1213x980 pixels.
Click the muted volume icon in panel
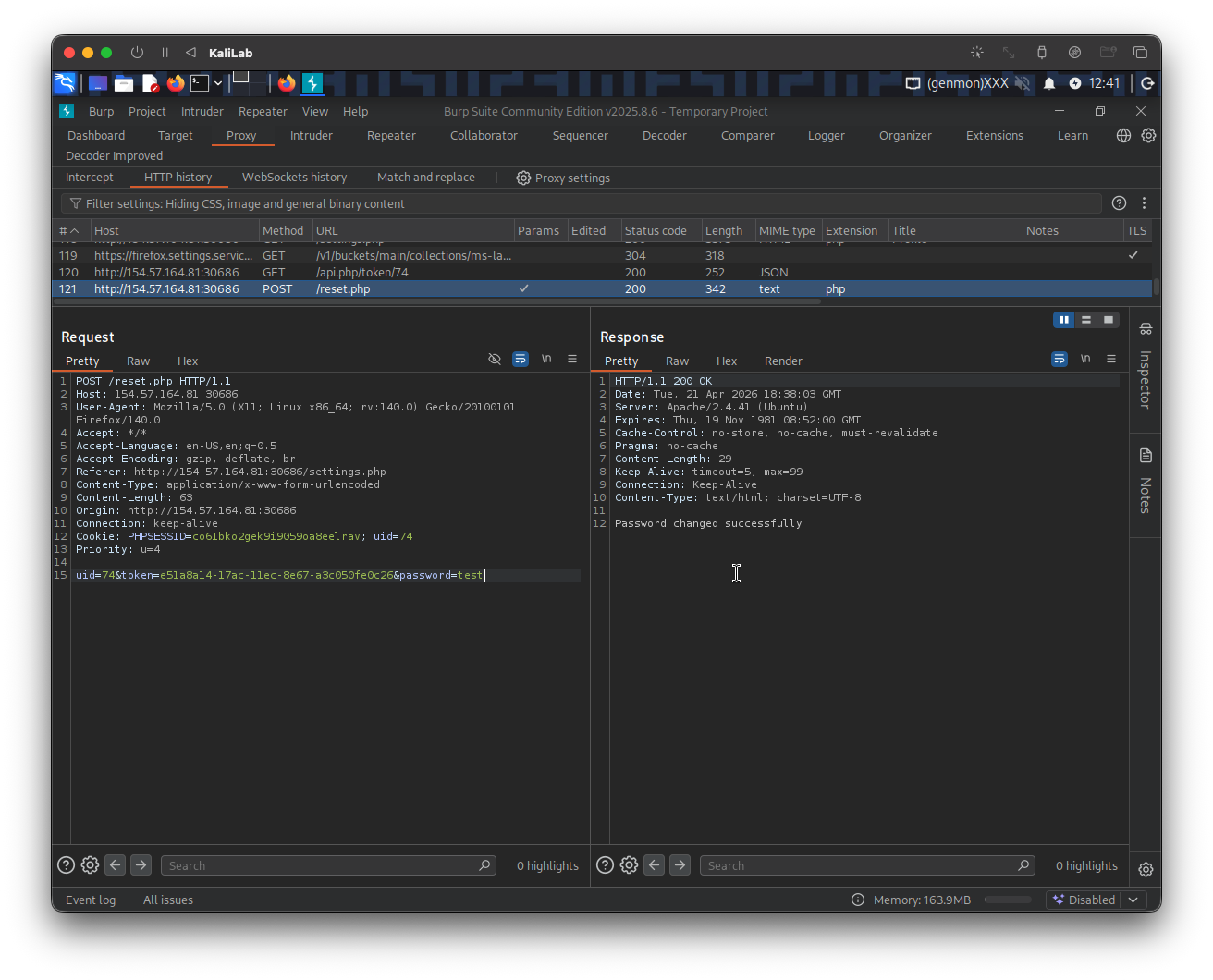(1023, 83)
